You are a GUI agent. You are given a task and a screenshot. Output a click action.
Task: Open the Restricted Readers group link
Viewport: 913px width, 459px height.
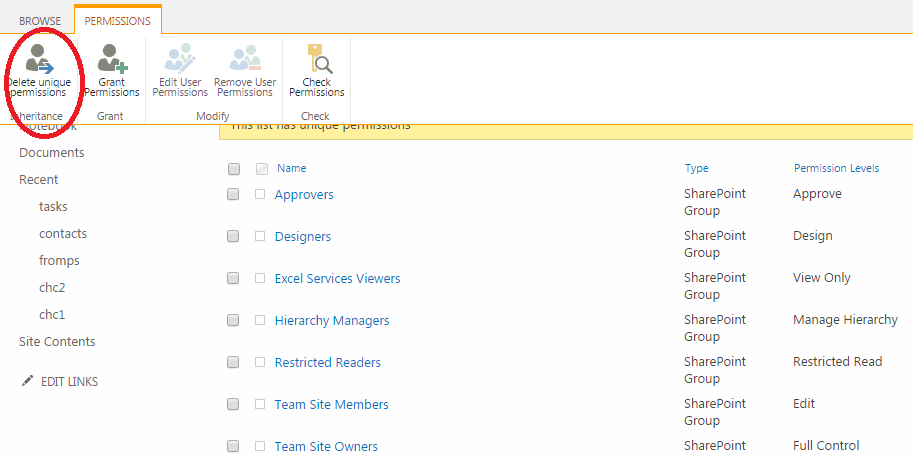[x=328, y=362]
